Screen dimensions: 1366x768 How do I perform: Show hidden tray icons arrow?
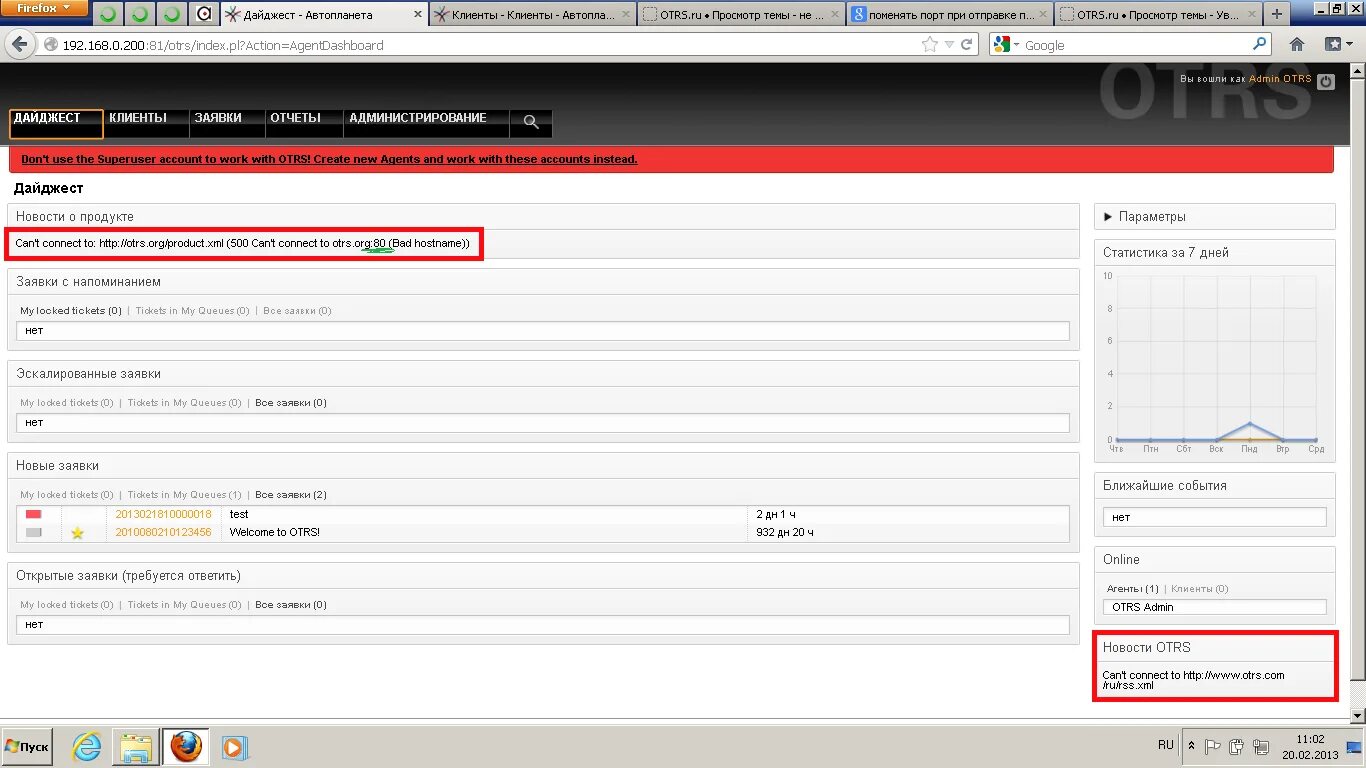[1191, 746]
